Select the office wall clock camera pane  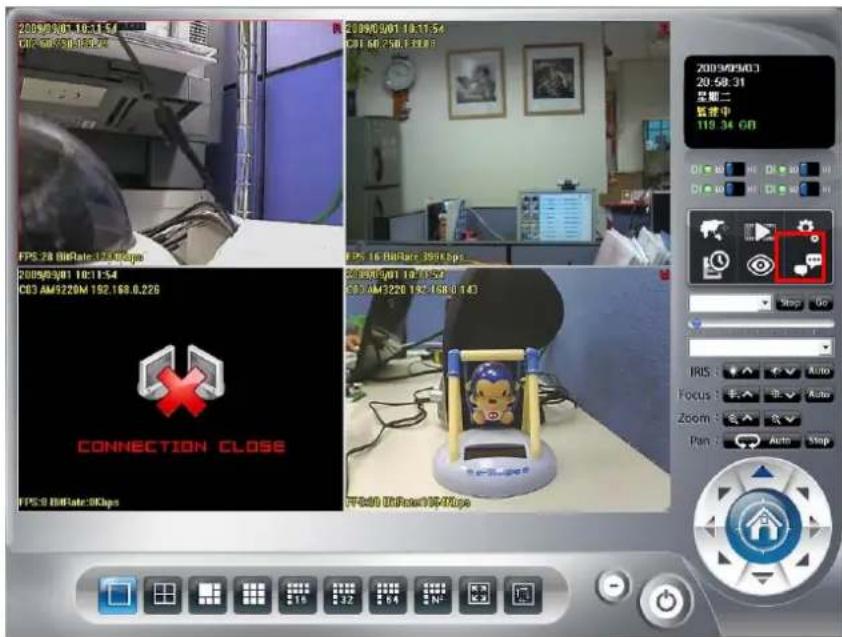pos(508,143)
